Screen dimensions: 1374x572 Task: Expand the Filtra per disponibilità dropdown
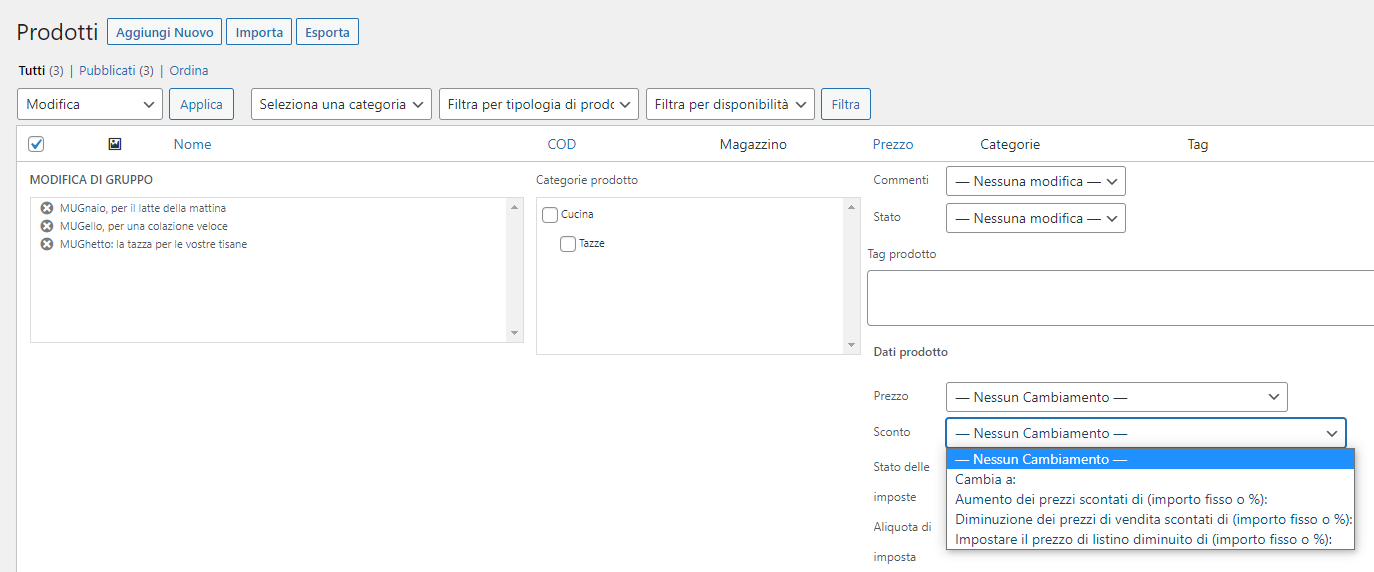tap(730, 104)
